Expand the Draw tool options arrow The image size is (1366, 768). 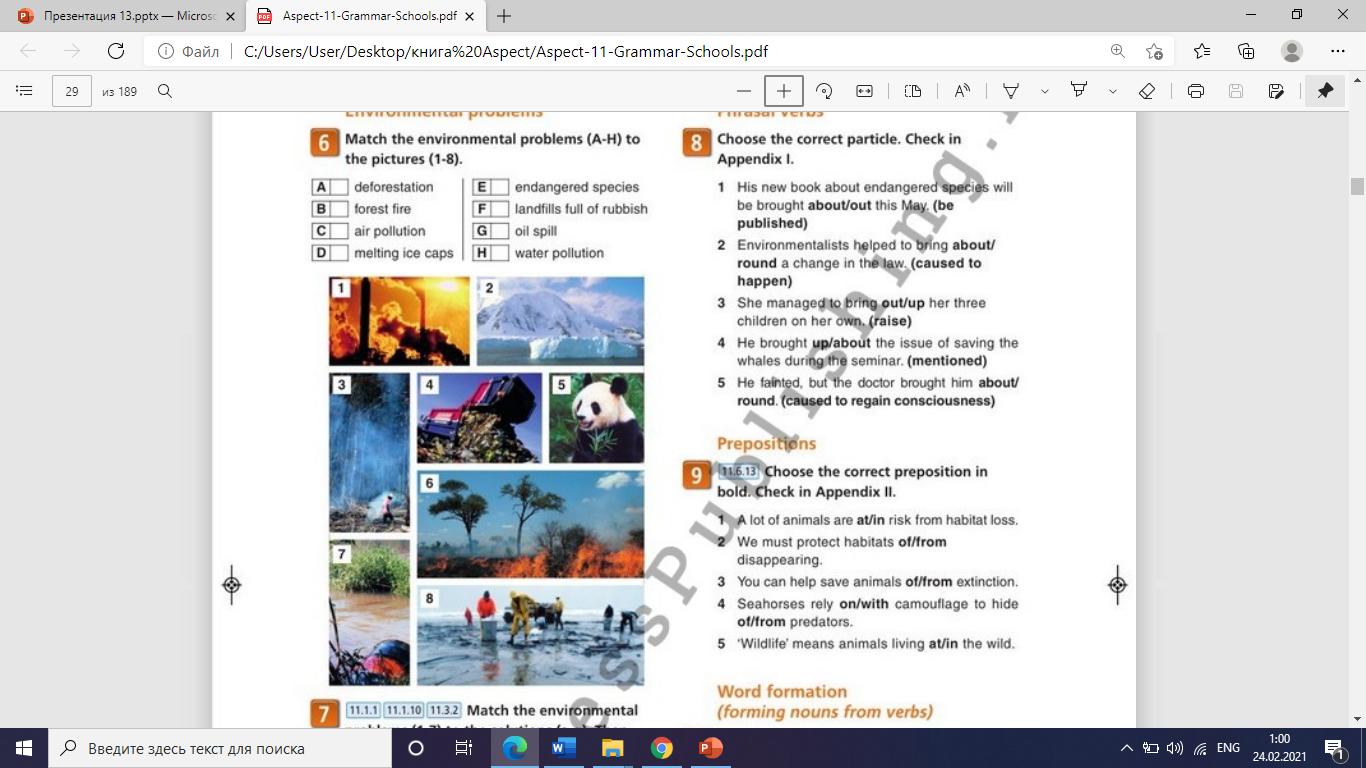[1045, 91]
